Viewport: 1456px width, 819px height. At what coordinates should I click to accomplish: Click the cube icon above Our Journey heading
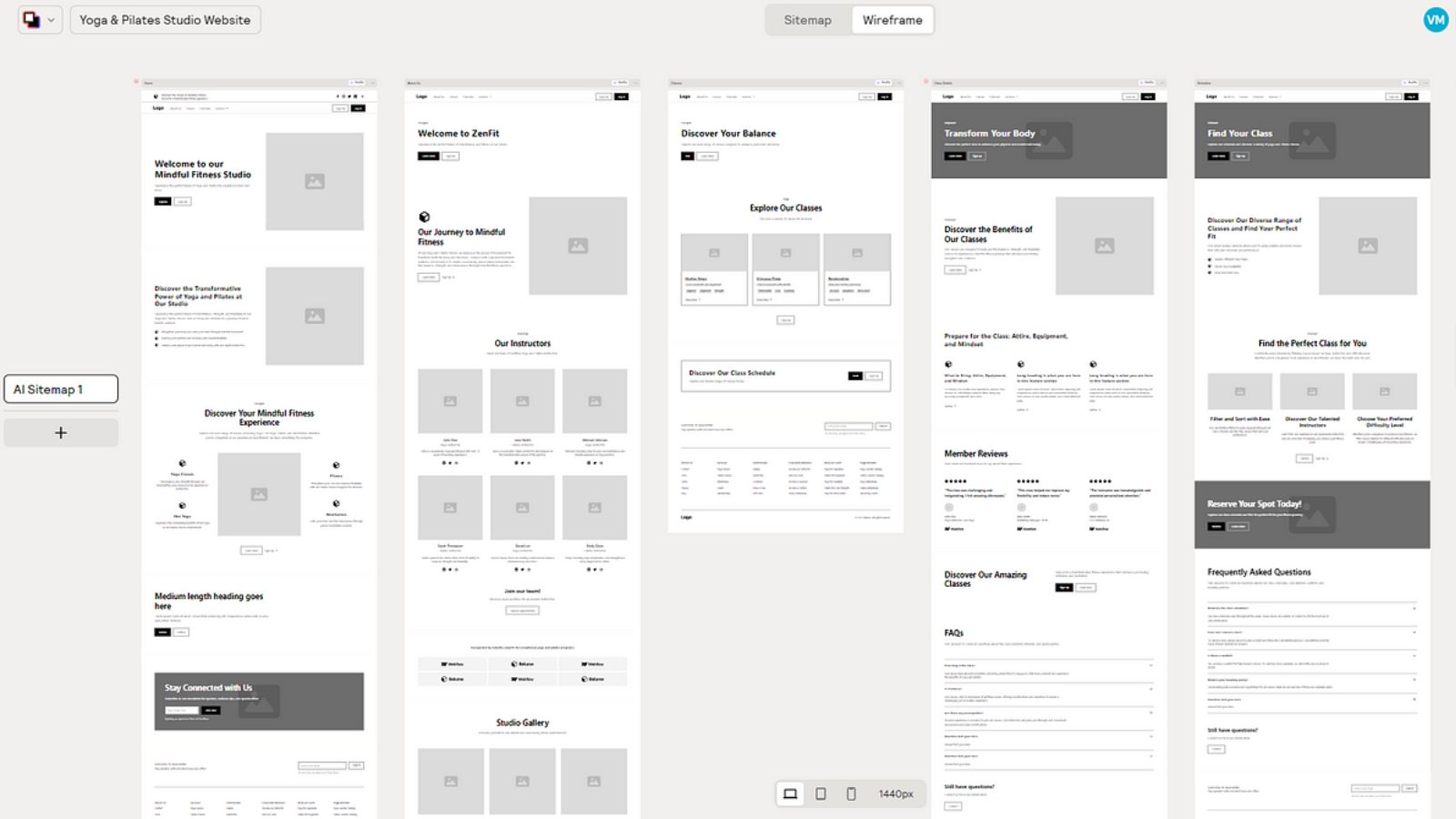tap(424, 217)
